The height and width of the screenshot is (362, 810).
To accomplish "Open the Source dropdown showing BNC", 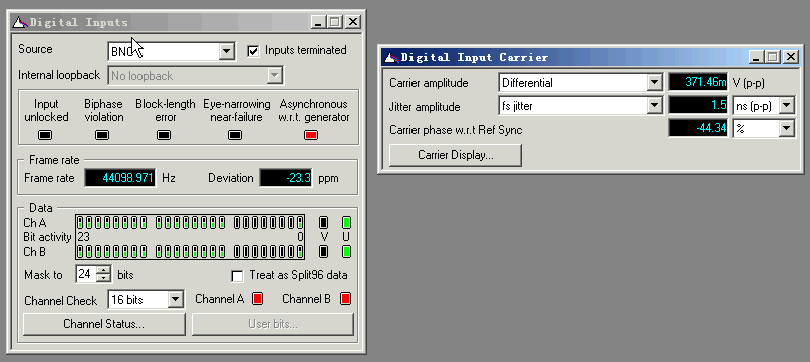I will (x=172, y=51).
